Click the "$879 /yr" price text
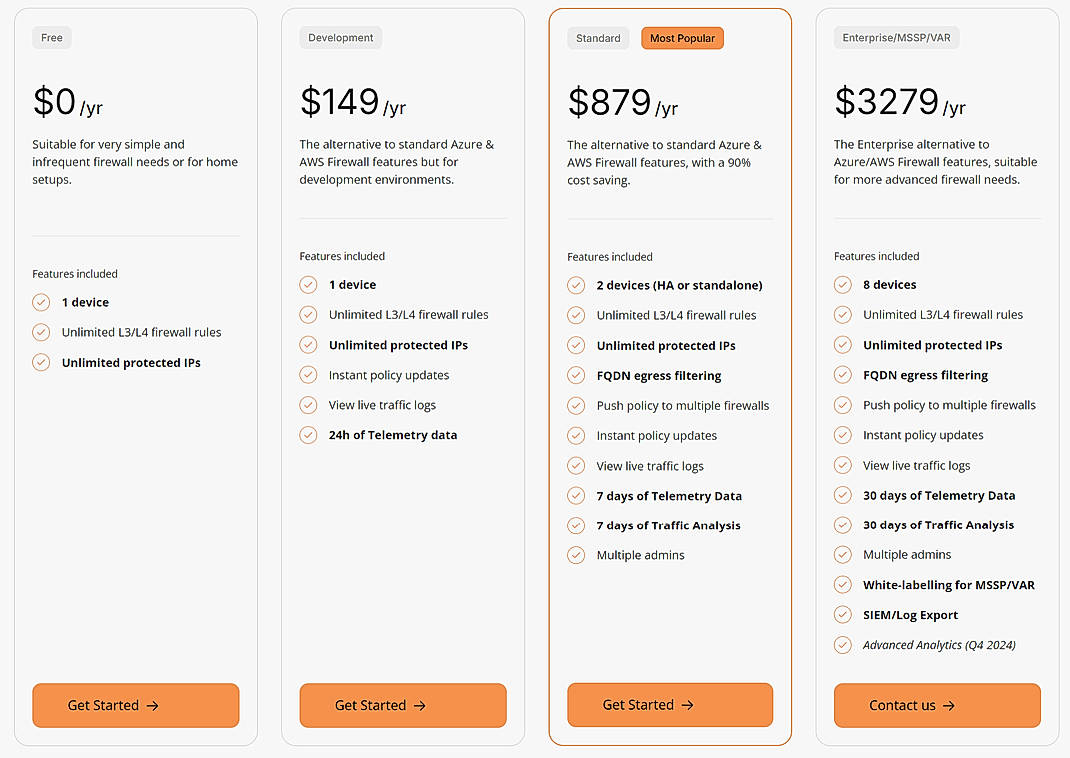The image size is (1070, 758). 620,102
